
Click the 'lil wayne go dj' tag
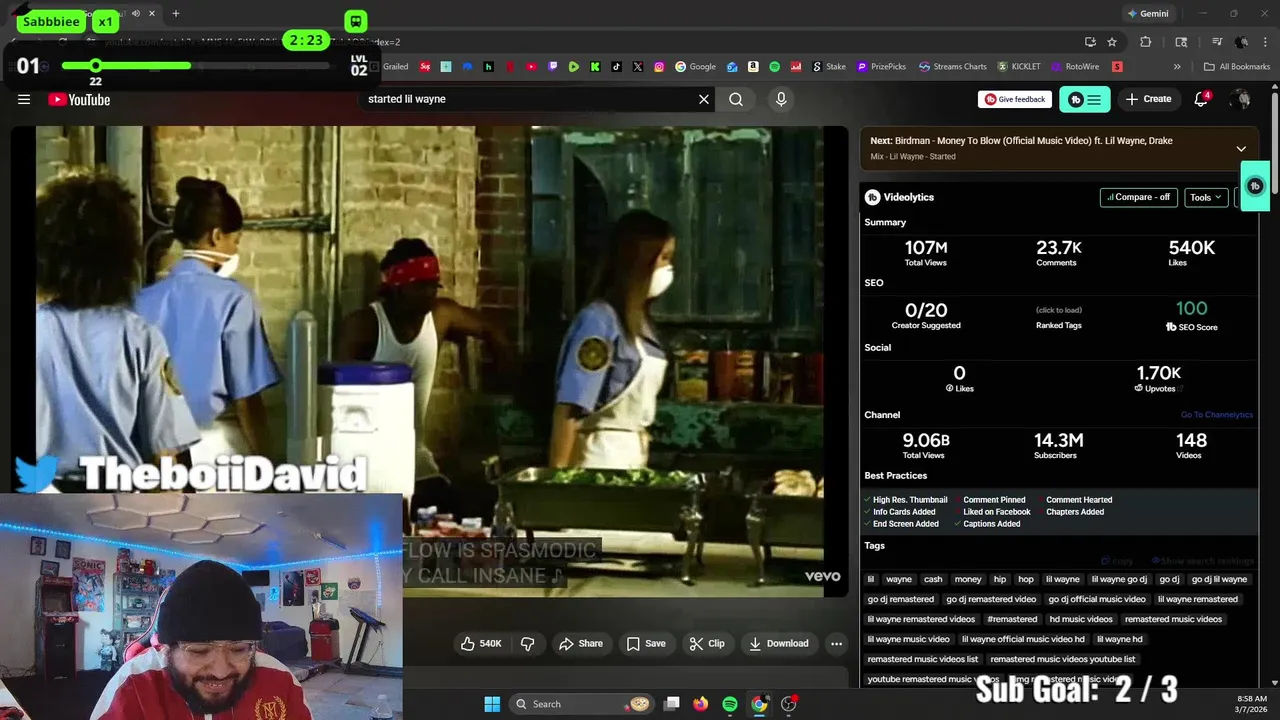click(x=1119, y=579)
